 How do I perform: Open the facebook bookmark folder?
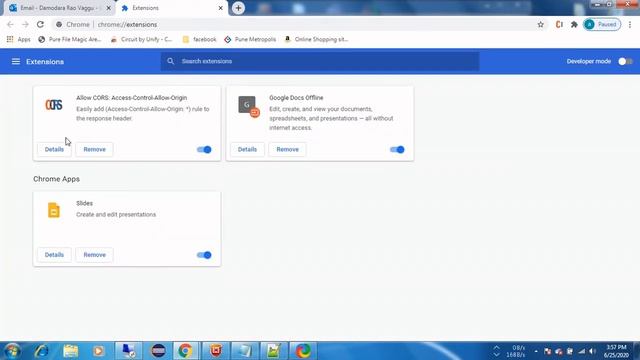pyautogui.click(x=200, y=39)
